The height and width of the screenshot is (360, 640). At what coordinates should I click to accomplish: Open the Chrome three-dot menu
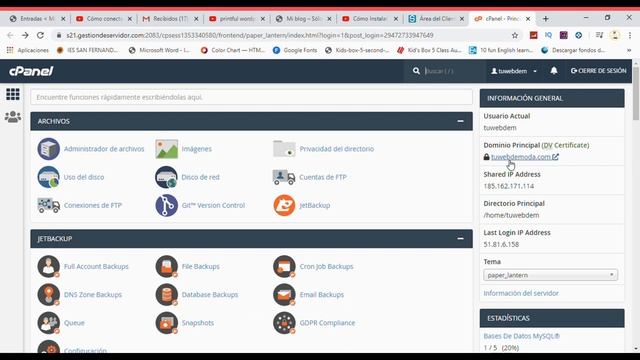[630, 36]
